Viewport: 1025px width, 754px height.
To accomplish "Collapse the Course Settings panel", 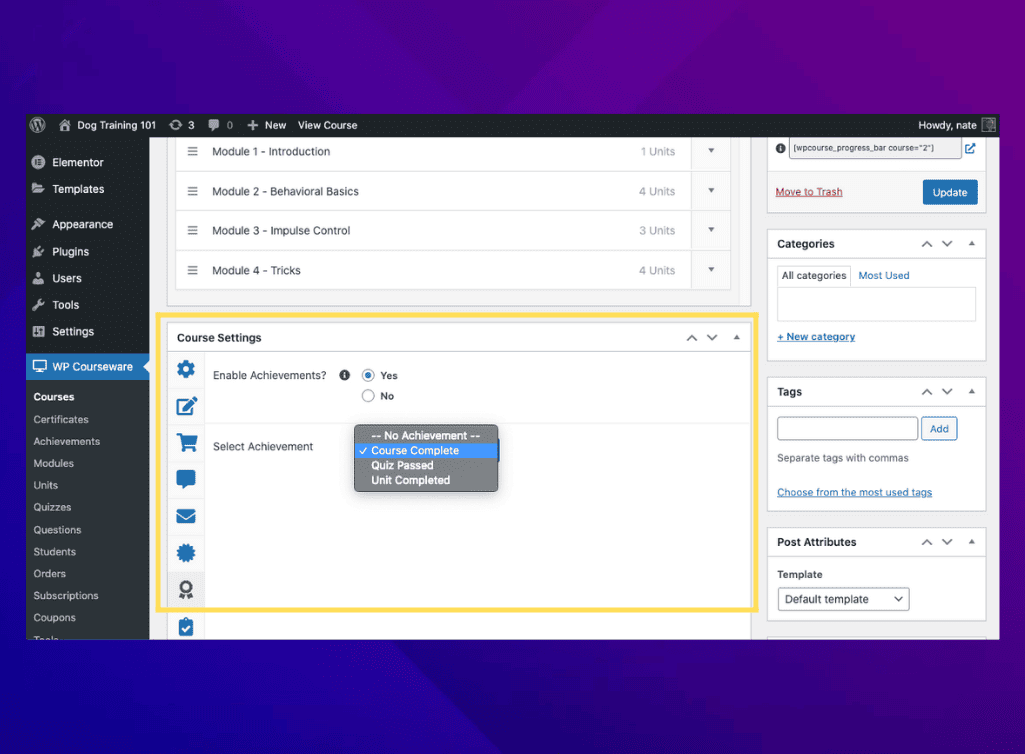I will 737,337.
